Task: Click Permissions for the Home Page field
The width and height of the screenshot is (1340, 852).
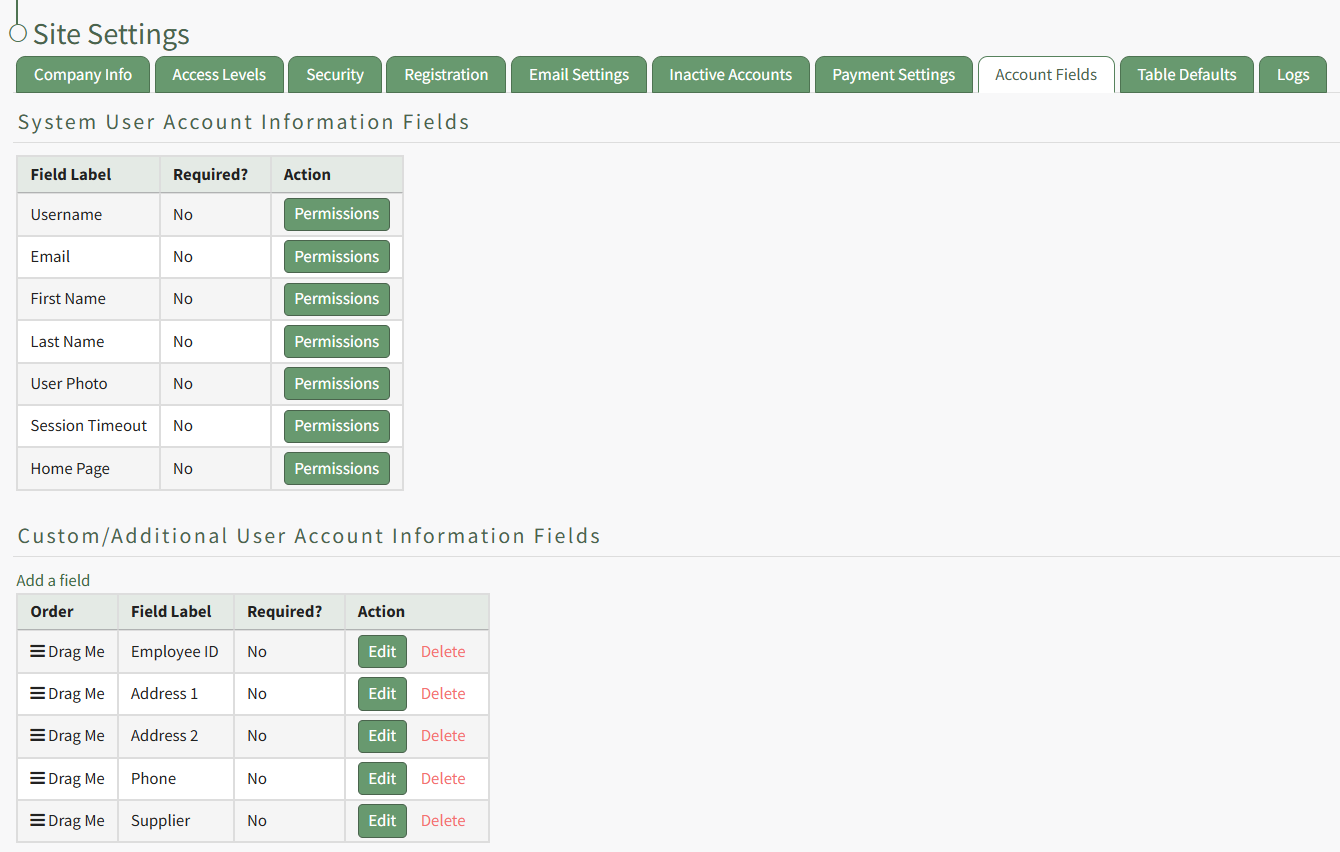Action: pos(336,468)
